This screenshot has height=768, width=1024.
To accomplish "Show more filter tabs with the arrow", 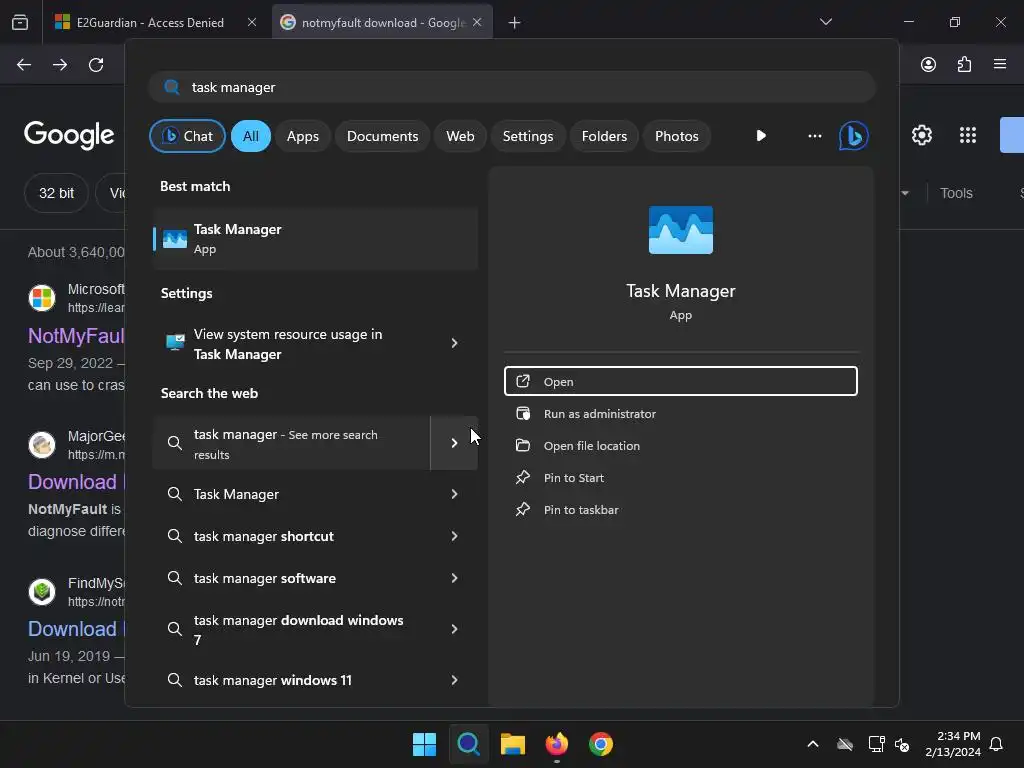I will [x=761, y=136].
